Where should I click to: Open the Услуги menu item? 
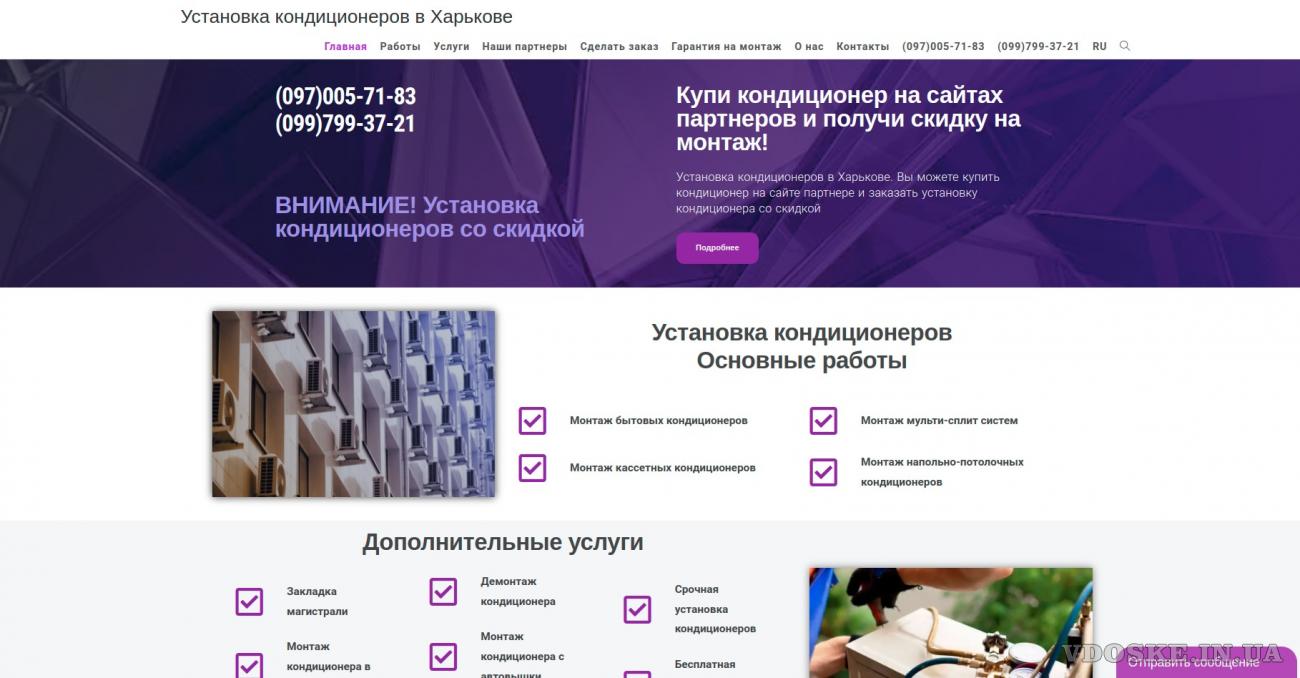[451, 46]
